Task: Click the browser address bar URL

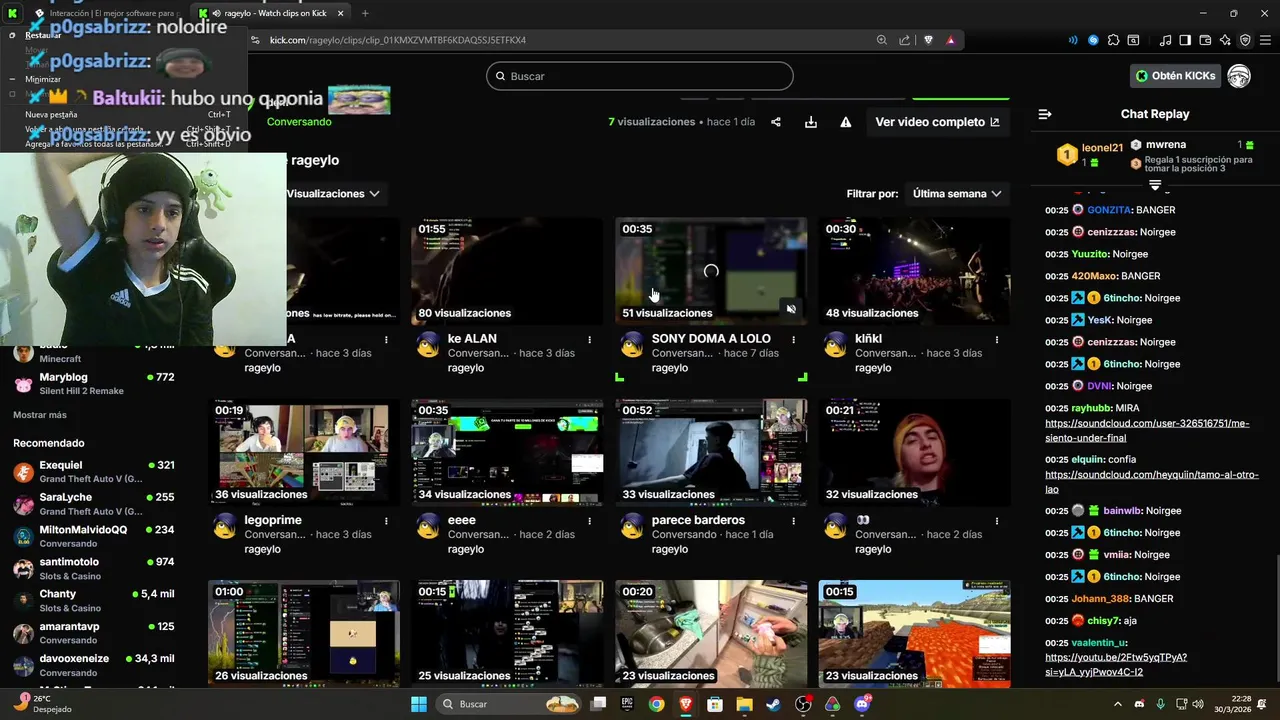Action: (398, 40)
